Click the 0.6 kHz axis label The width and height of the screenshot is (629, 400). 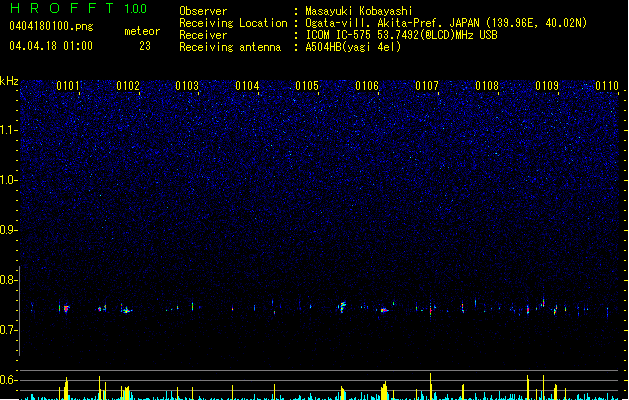click(x=8, y=380)
